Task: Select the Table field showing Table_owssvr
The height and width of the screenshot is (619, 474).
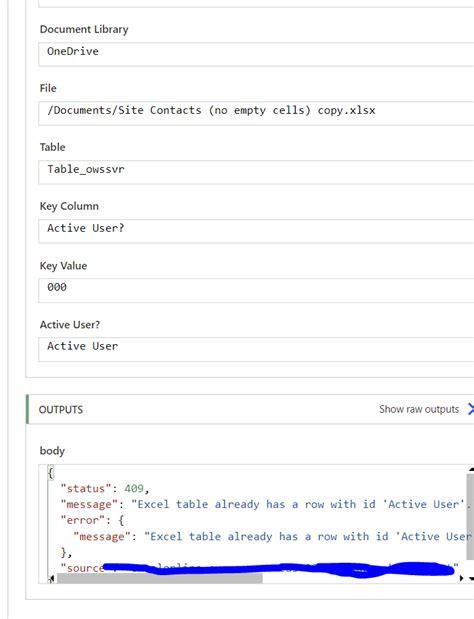Action: (256, 172)
